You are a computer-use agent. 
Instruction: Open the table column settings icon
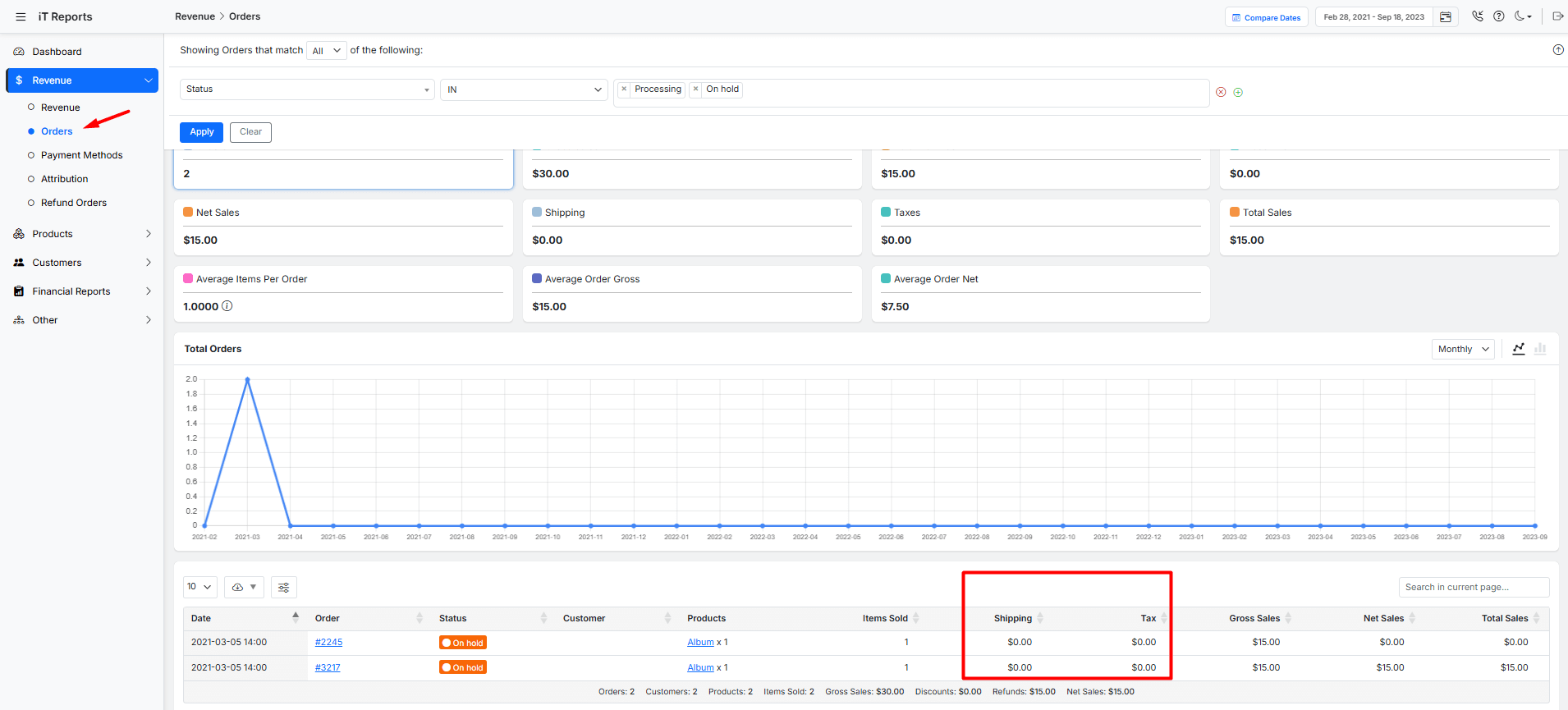[284, 587]
